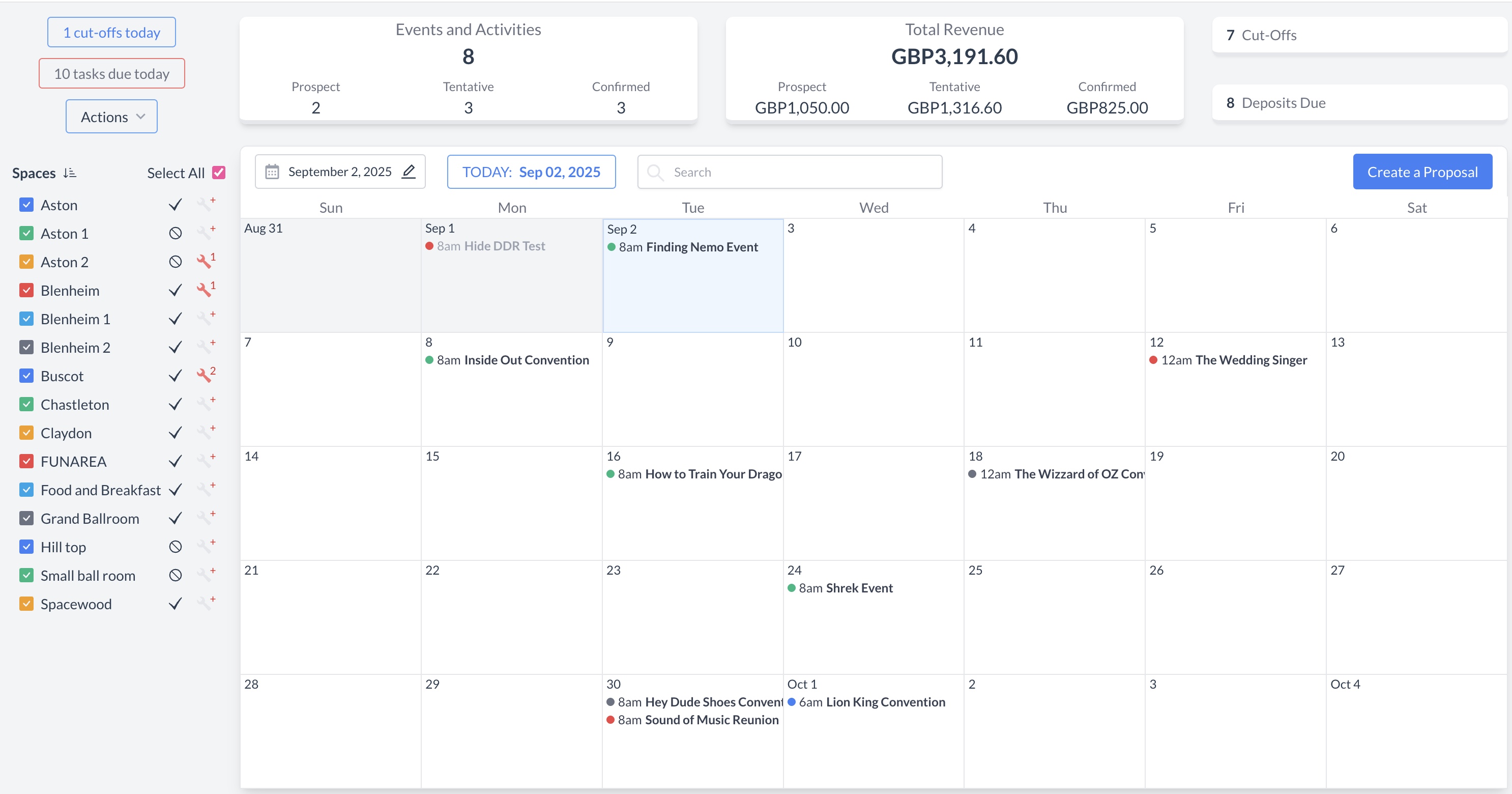Open the Actions dropdown
The height and width of the screenshot is (794, 1512).
pos(111,116)
